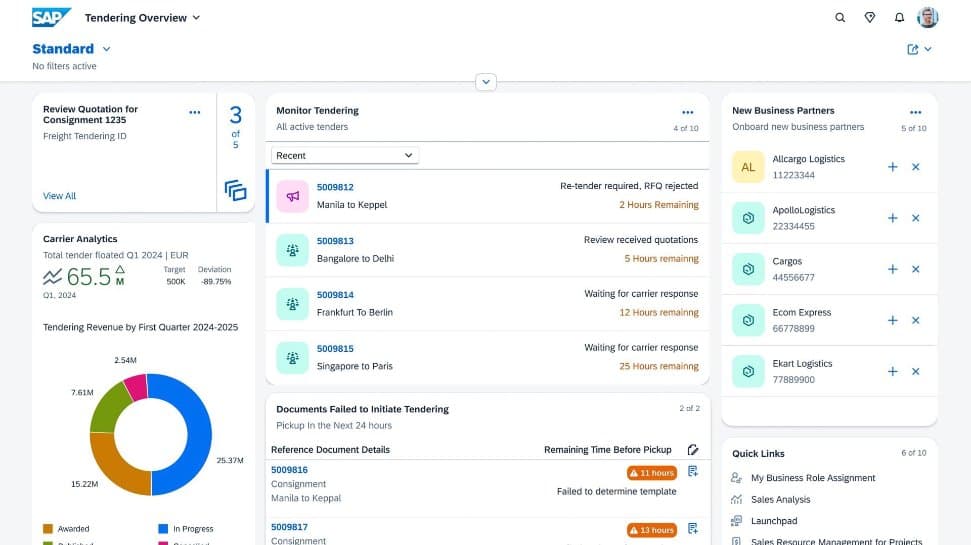Open New Business Partners overflow menu
This screenshot has height=545, width=971.
(x=915, y=112)
